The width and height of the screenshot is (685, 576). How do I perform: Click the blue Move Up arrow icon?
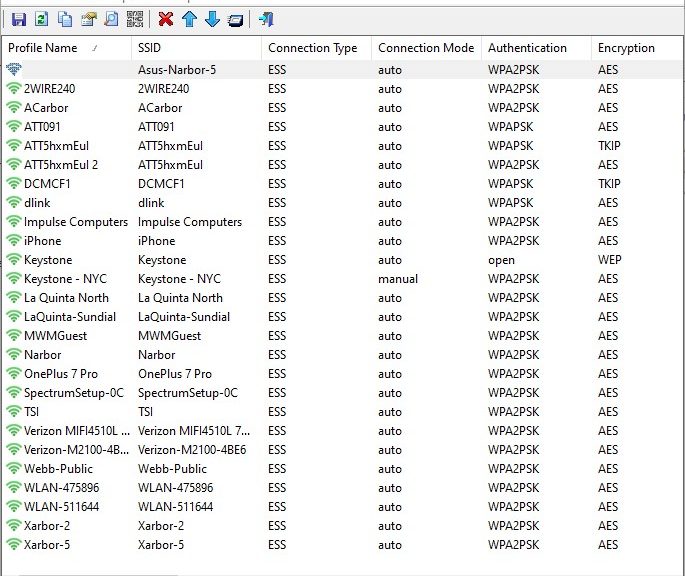click(189, 19)
